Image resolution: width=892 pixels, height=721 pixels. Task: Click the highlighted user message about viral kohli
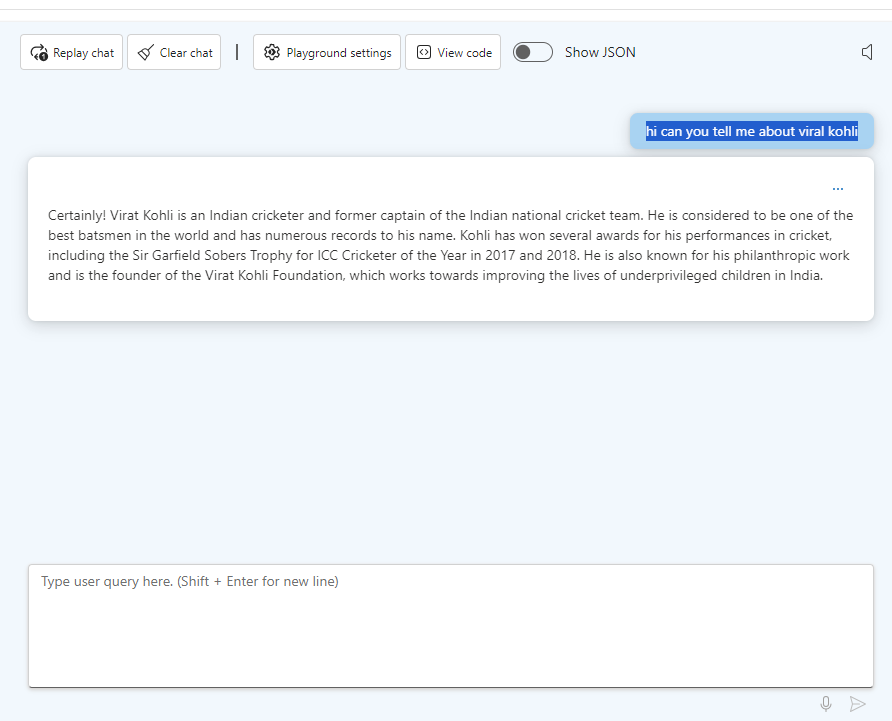click(x=751, y=131)
